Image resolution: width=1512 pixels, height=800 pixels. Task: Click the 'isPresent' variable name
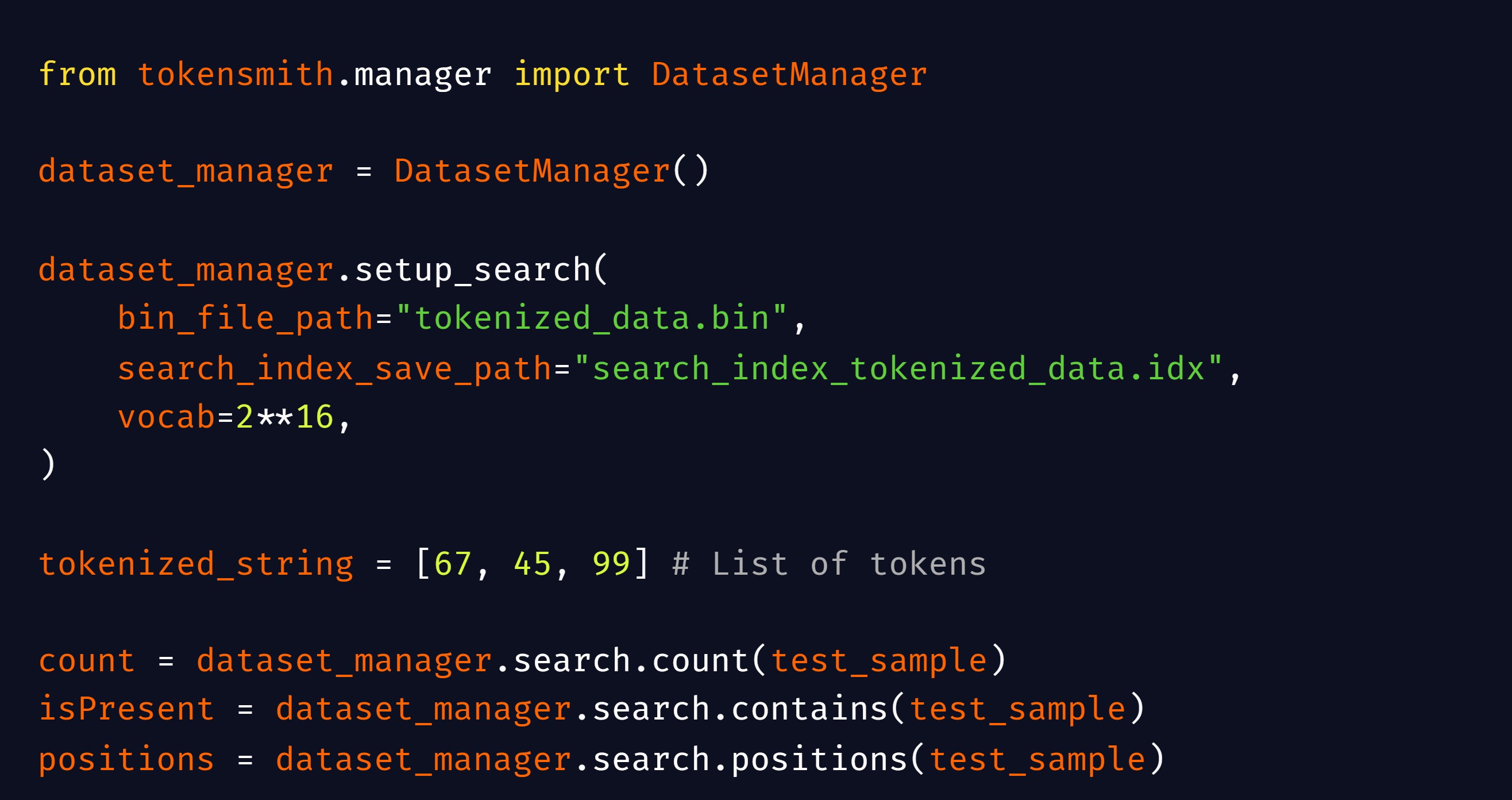126,709
